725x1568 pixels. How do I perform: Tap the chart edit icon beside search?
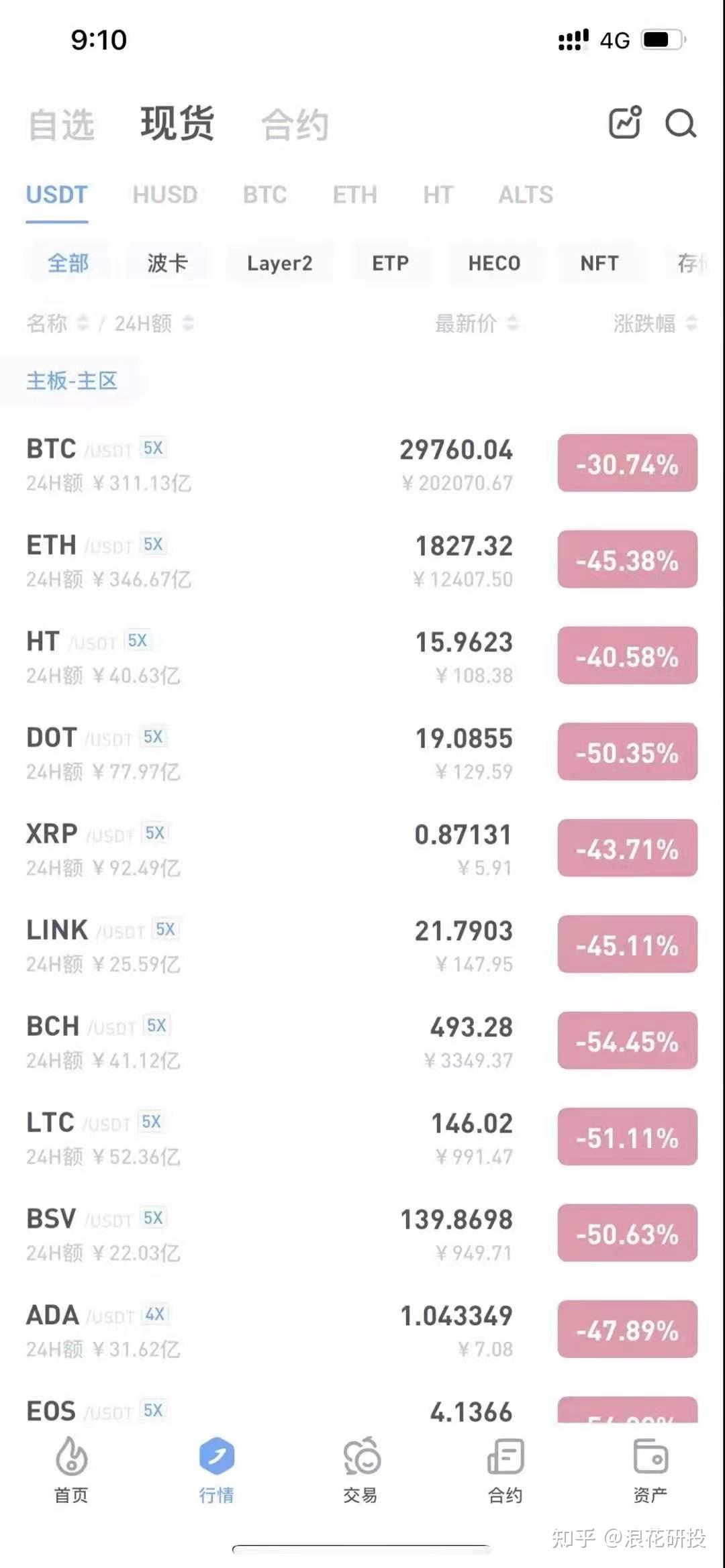click(624, 122)
